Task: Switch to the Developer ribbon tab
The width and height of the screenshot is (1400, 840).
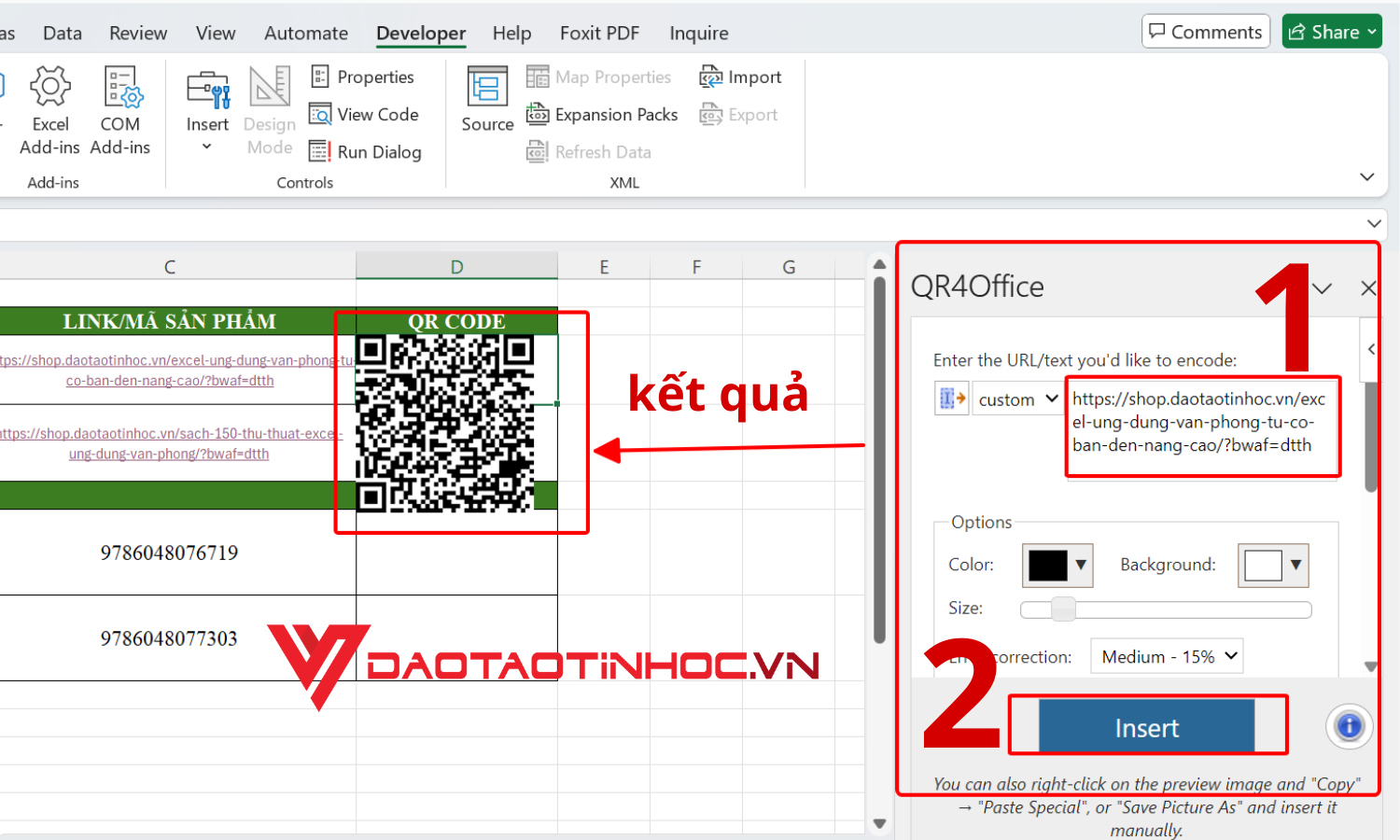Action: [x=421, y=33]
